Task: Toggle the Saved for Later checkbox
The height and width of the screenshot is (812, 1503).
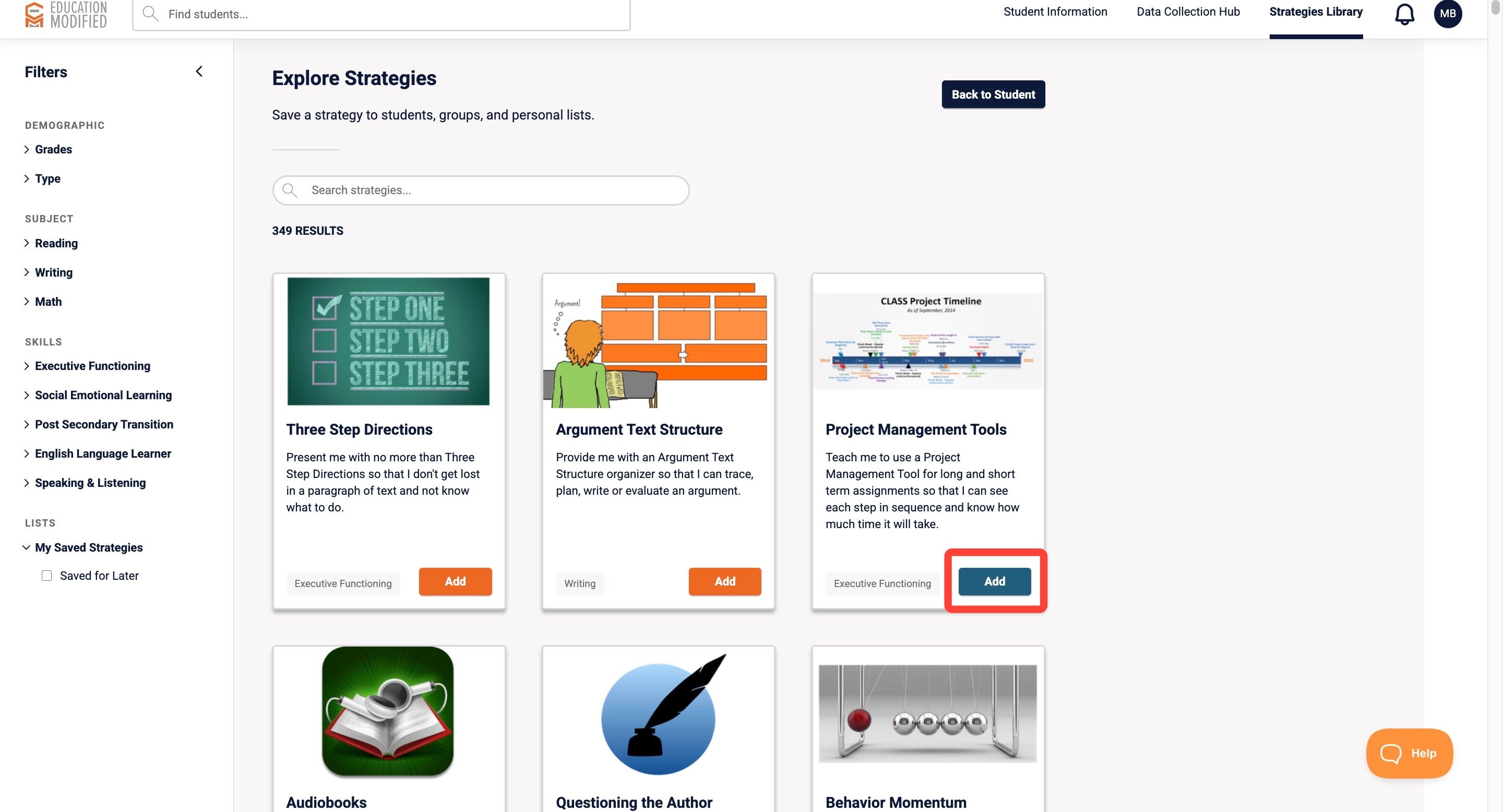Action: point(46,576)
